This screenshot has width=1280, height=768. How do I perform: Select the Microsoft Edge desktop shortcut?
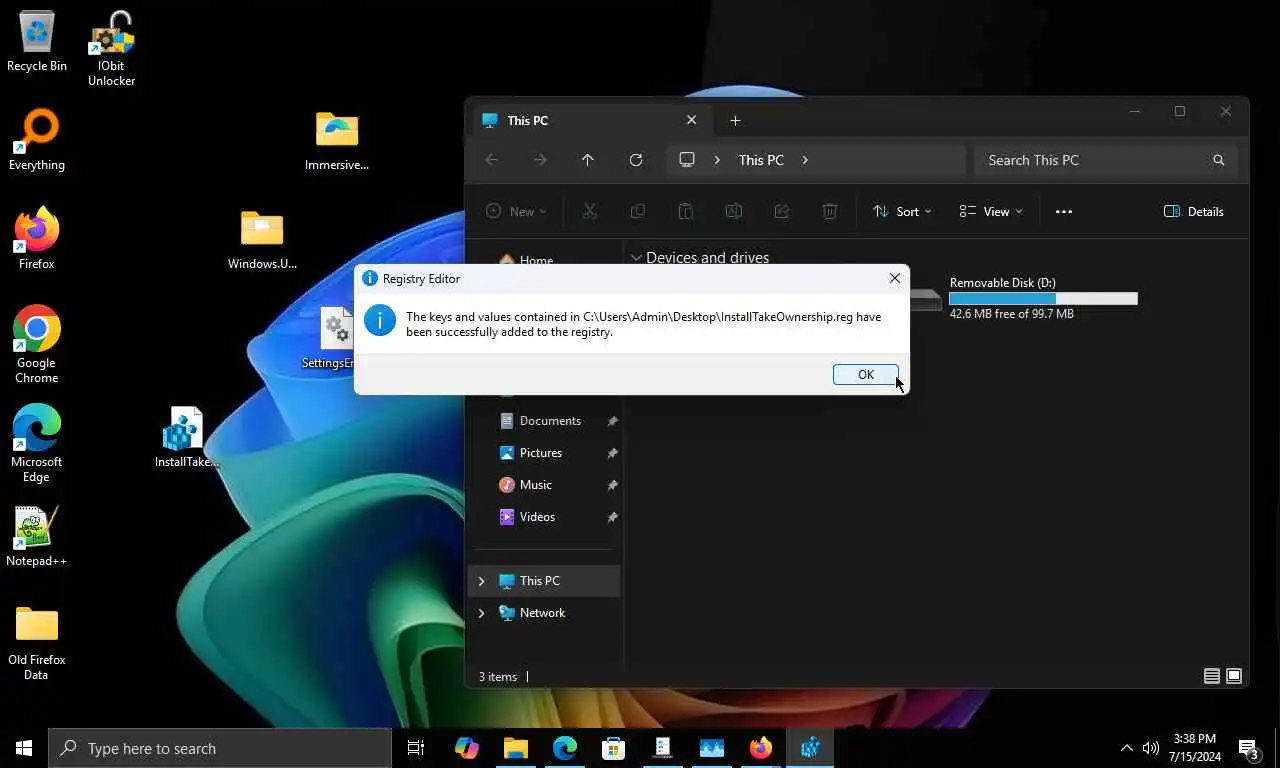click(x=37, y=443)
